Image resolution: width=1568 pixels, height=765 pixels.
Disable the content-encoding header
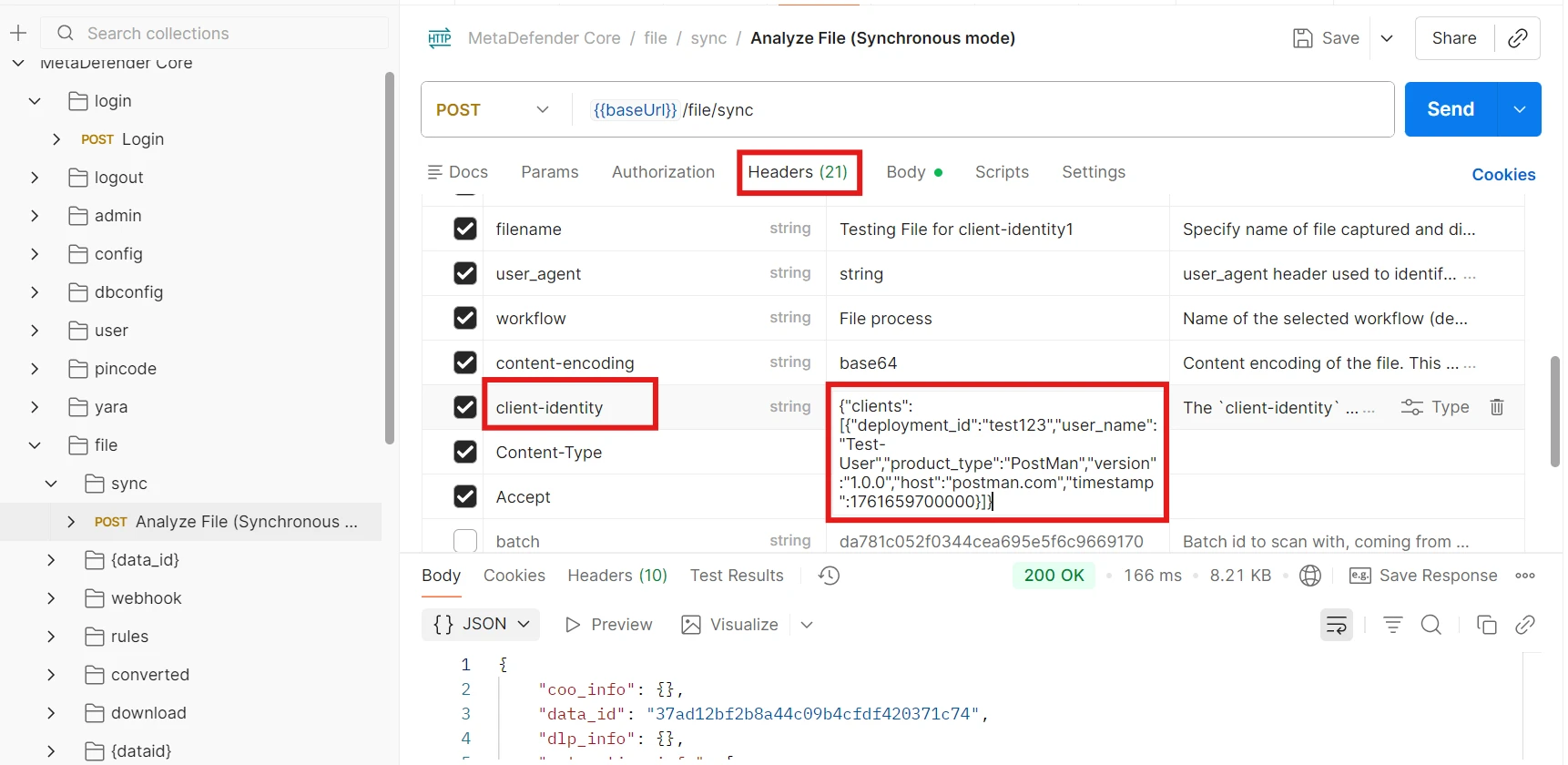[465, 362]
